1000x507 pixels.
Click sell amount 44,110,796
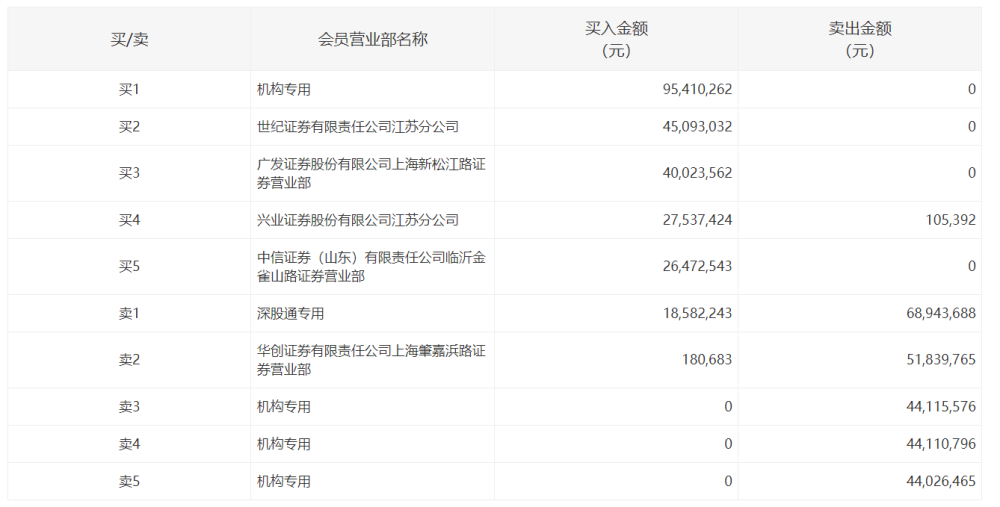tap(941, 444)
